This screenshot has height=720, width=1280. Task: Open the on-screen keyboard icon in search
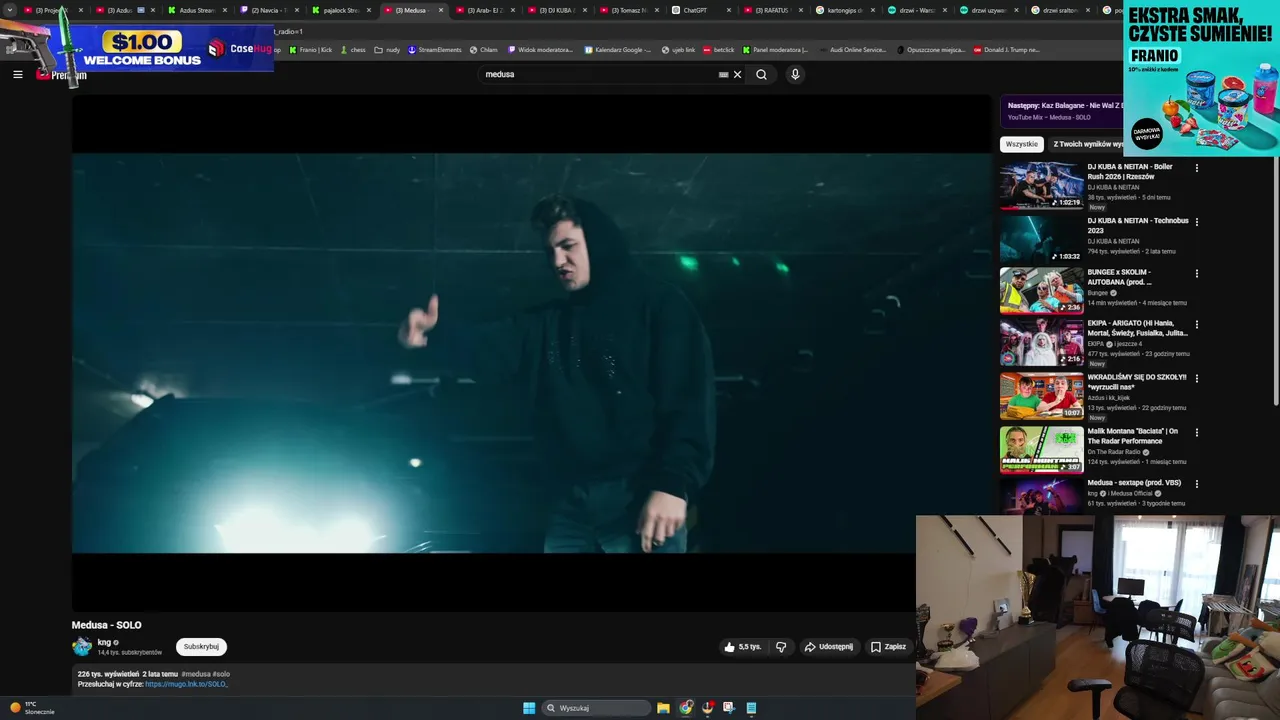point(723,74)
